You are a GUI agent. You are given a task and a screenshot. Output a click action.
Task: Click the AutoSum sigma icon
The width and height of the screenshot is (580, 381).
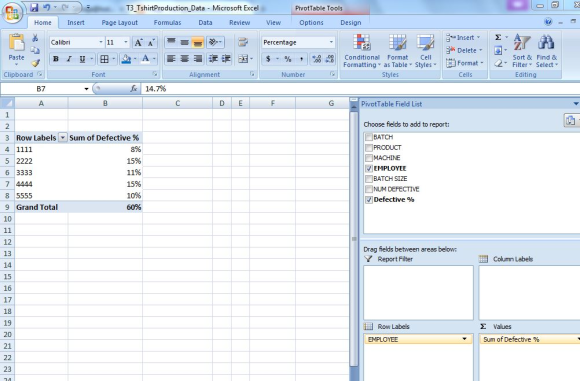(x=498, y=37)
